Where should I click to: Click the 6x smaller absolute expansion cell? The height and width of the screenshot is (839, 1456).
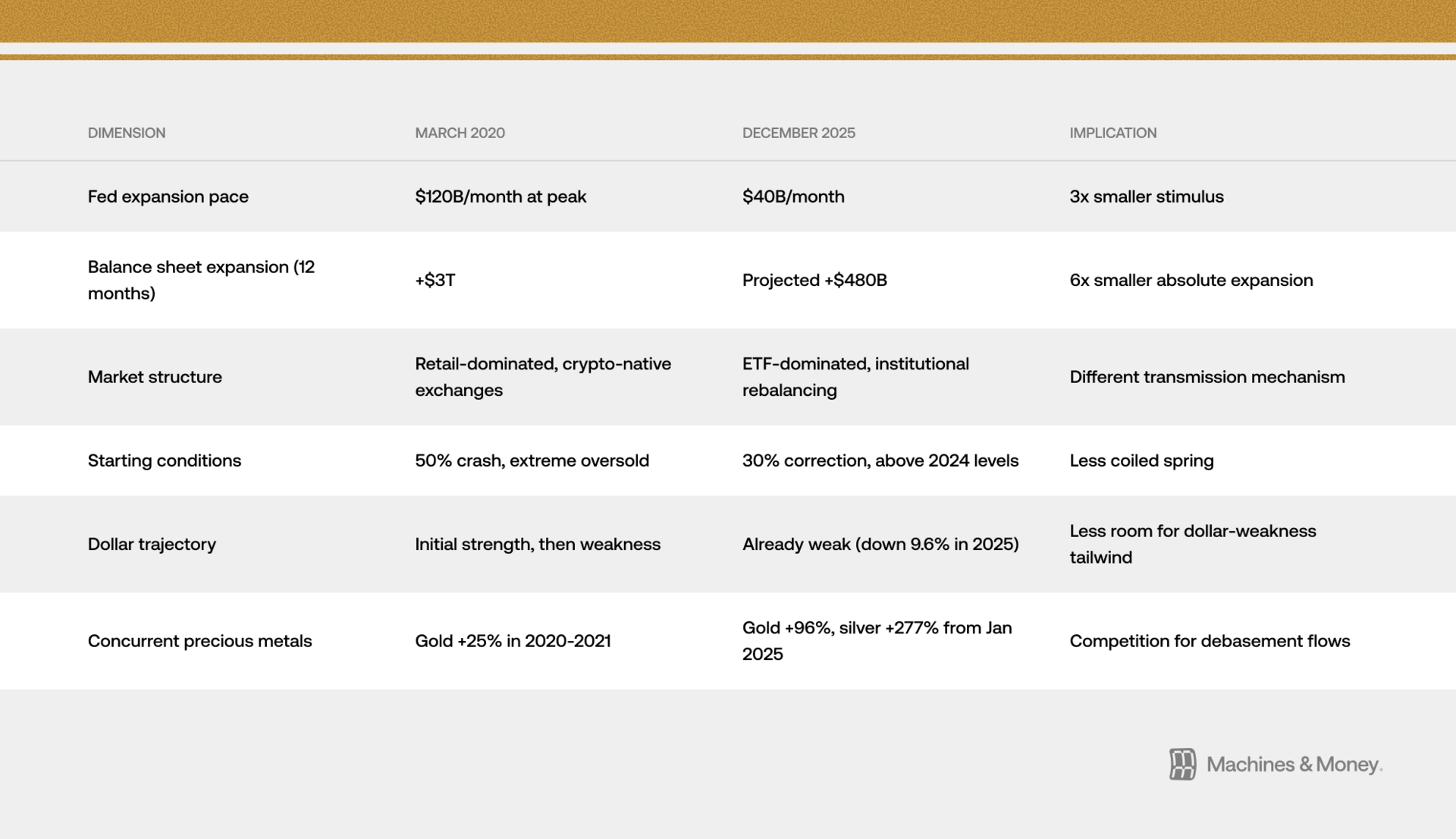(x=1191, y=280)
